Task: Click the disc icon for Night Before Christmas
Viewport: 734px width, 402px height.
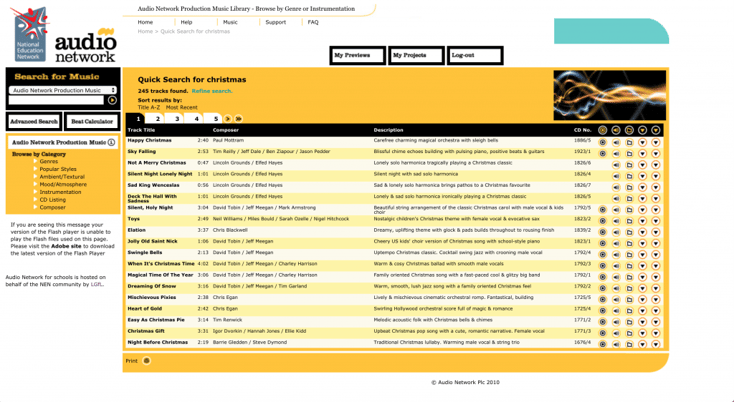Action: point(602,344)
